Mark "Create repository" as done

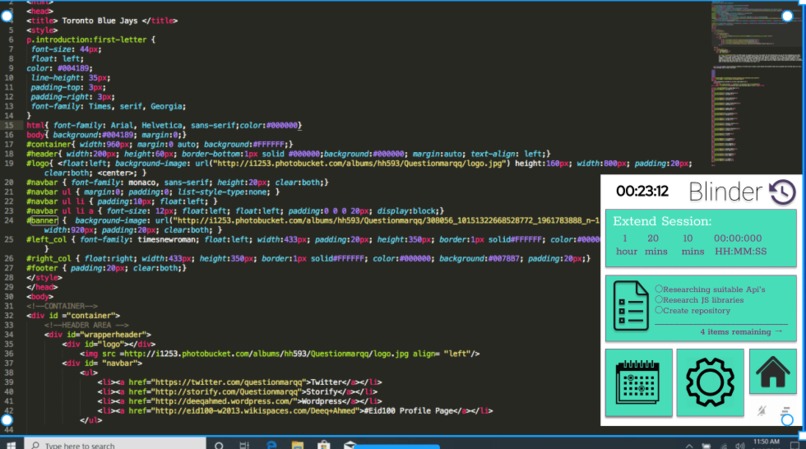point(658,310)
